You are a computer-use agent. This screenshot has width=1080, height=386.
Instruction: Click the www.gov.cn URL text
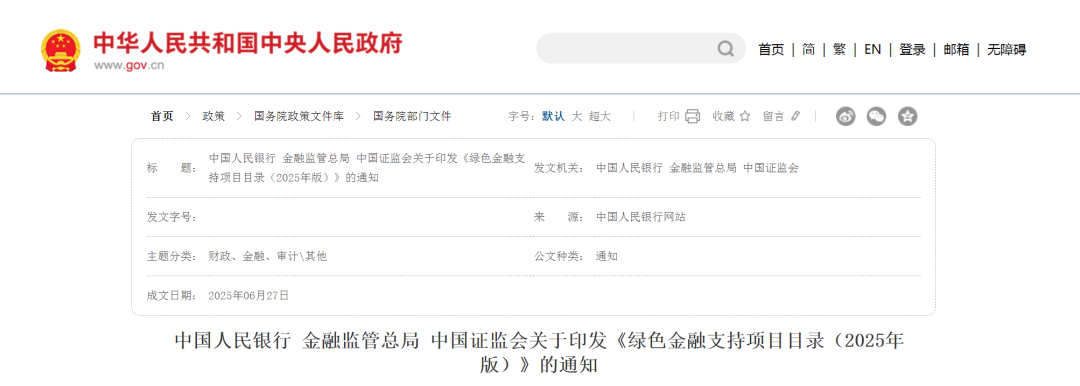[129, 66]
